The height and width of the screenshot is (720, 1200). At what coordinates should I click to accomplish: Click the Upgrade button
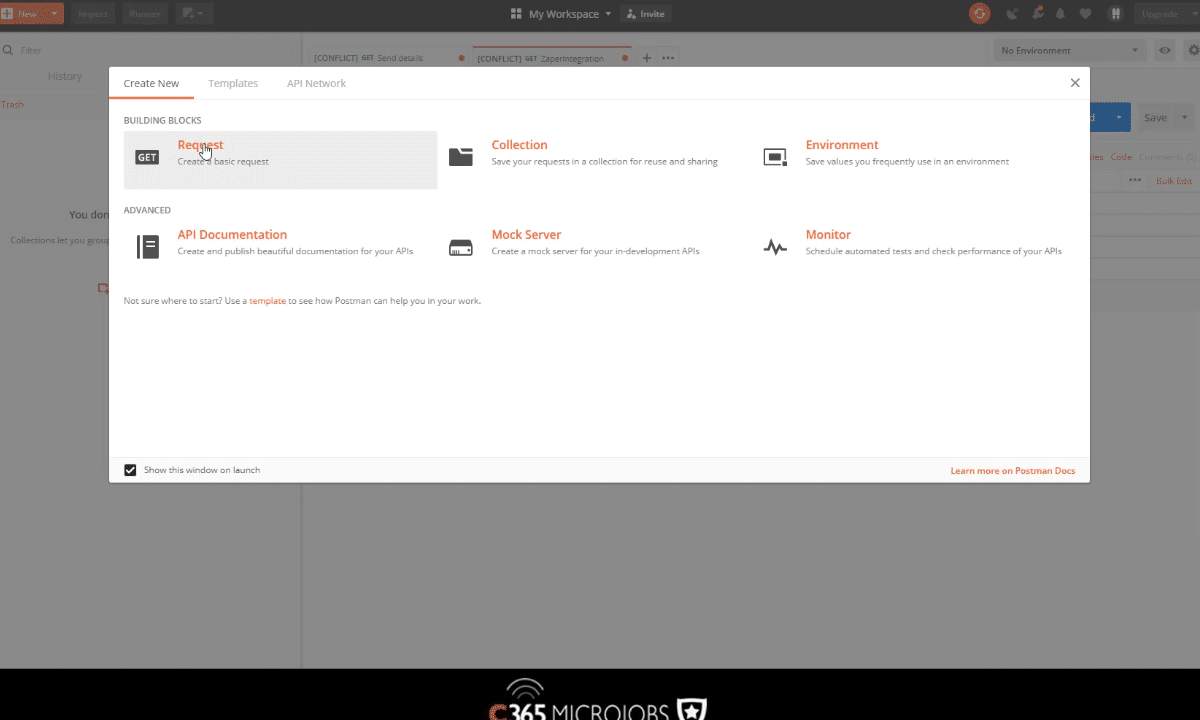pyautogui.click(x=1160, y=14)
